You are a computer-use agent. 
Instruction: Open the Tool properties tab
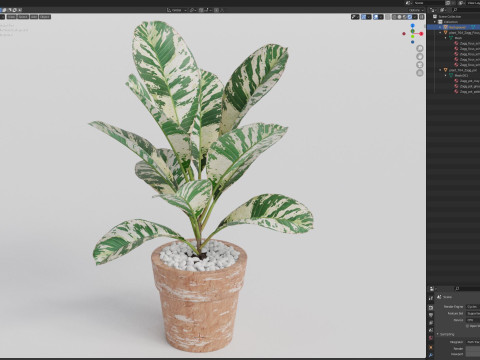(431, 298)
